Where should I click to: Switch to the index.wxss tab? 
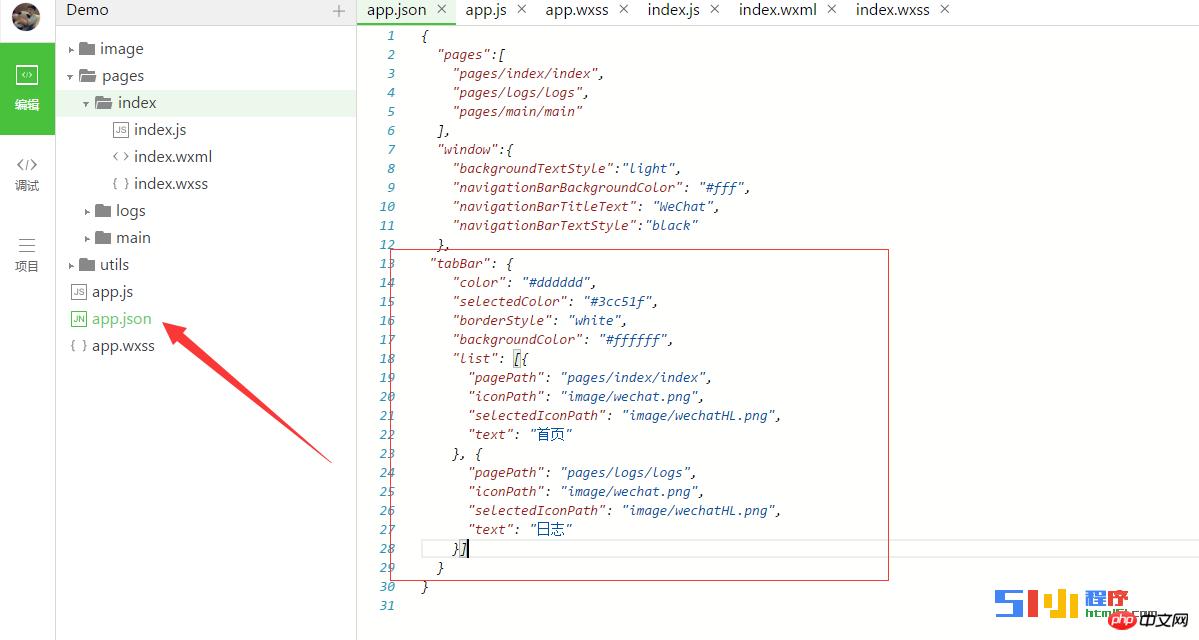click(892, 10)
